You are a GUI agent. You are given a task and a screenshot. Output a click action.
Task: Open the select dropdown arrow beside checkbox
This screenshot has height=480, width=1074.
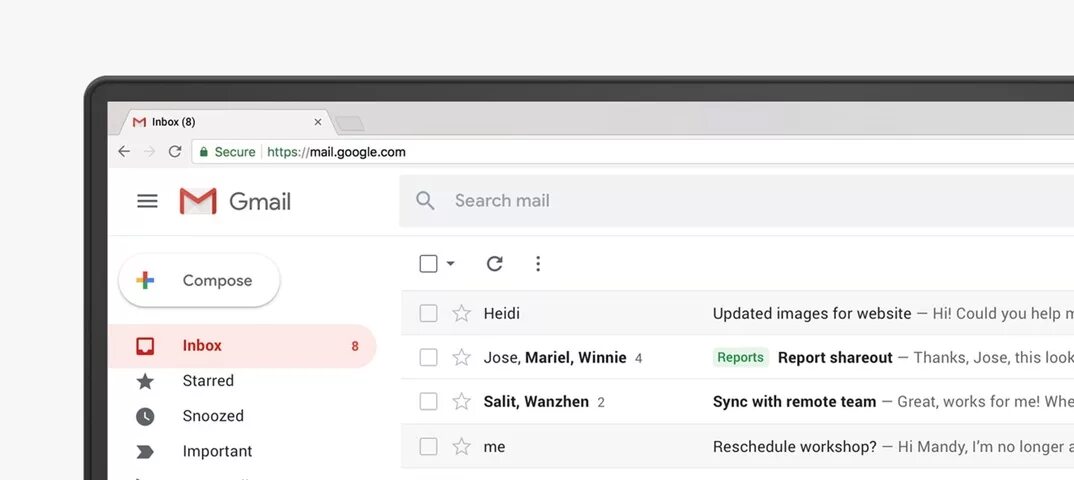(450, 264)
